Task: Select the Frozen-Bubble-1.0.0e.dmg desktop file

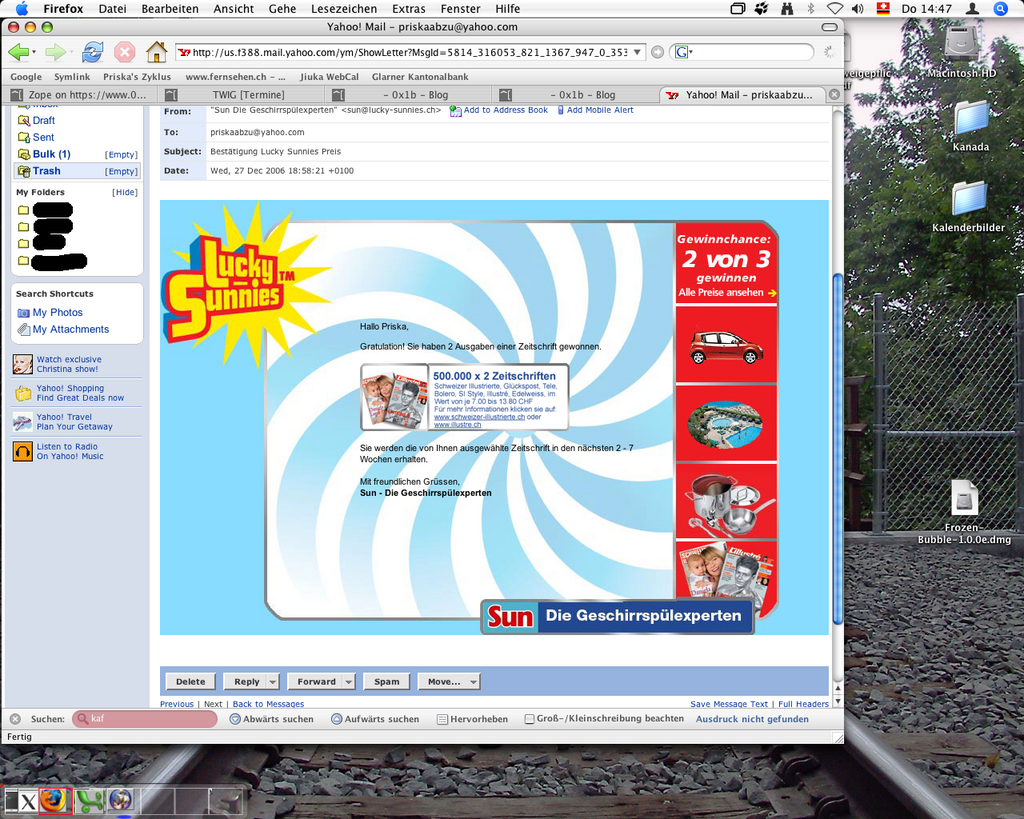Action: point(964,513)
